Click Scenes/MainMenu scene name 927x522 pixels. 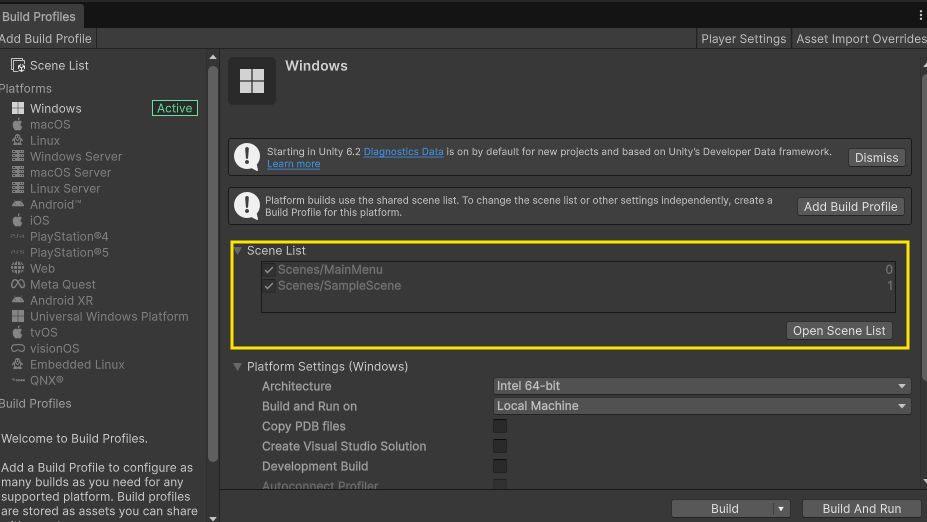click(330, 270)
